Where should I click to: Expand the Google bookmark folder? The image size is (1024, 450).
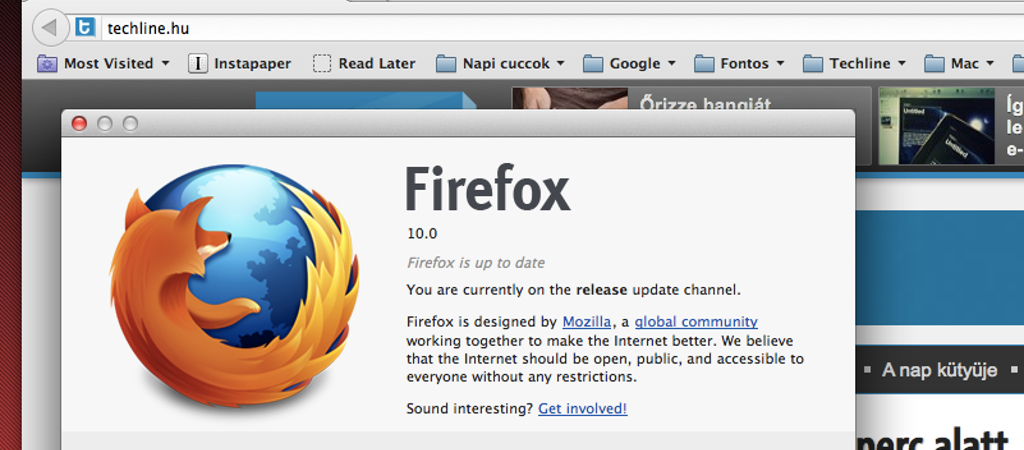(629, 63)
